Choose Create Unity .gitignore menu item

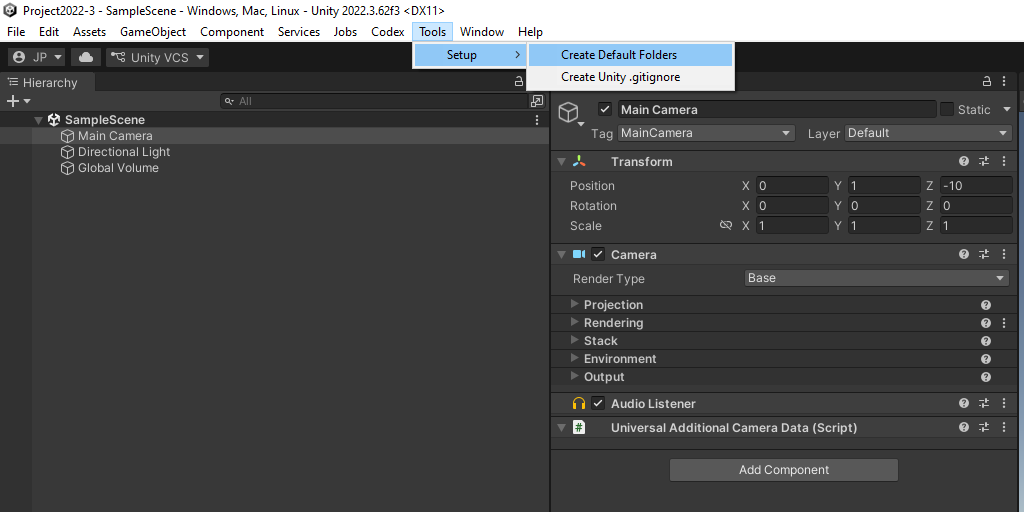tap(620, 77)
